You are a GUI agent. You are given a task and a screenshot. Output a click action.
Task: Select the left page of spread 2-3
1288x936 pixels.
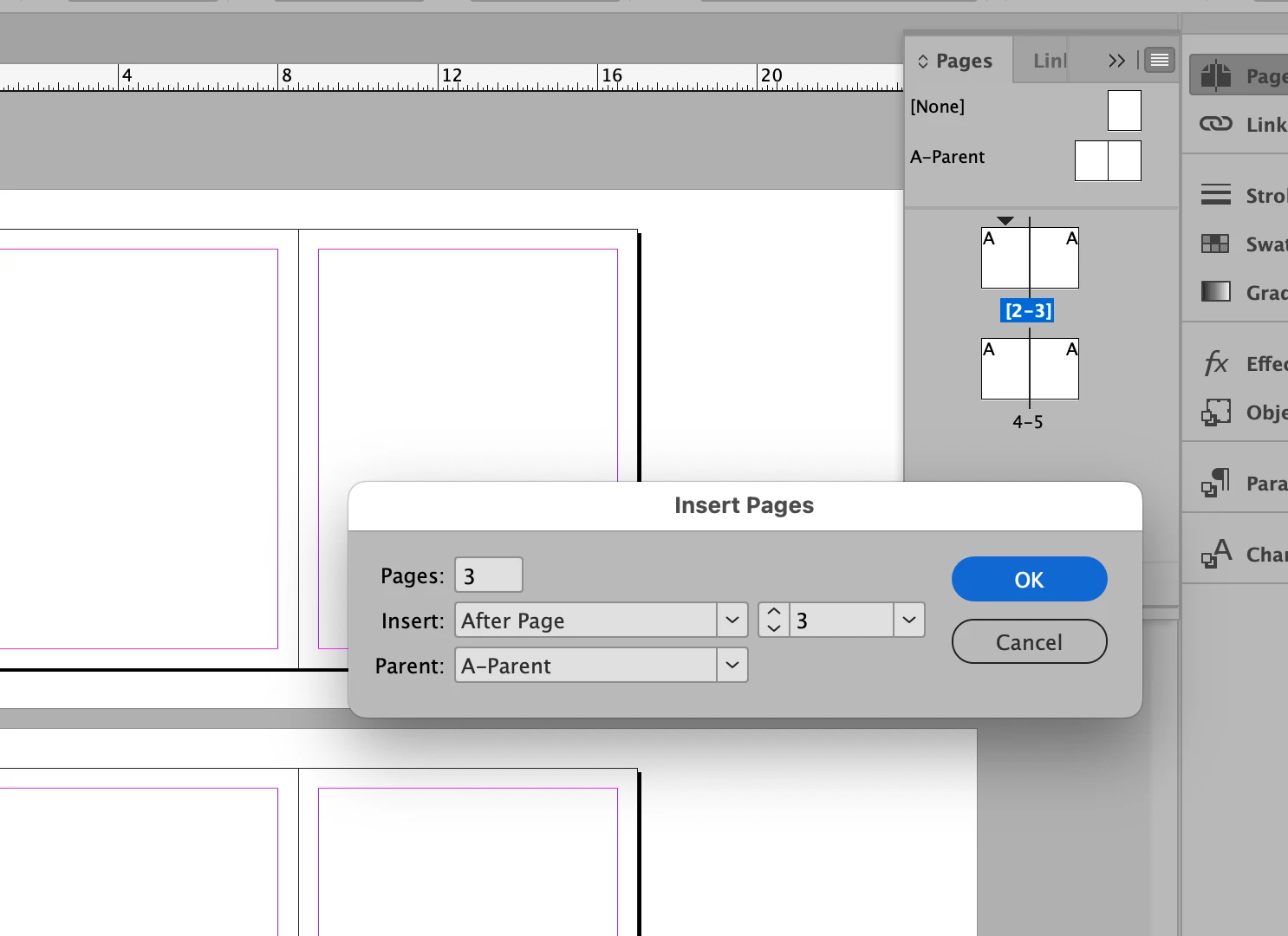1005,258
